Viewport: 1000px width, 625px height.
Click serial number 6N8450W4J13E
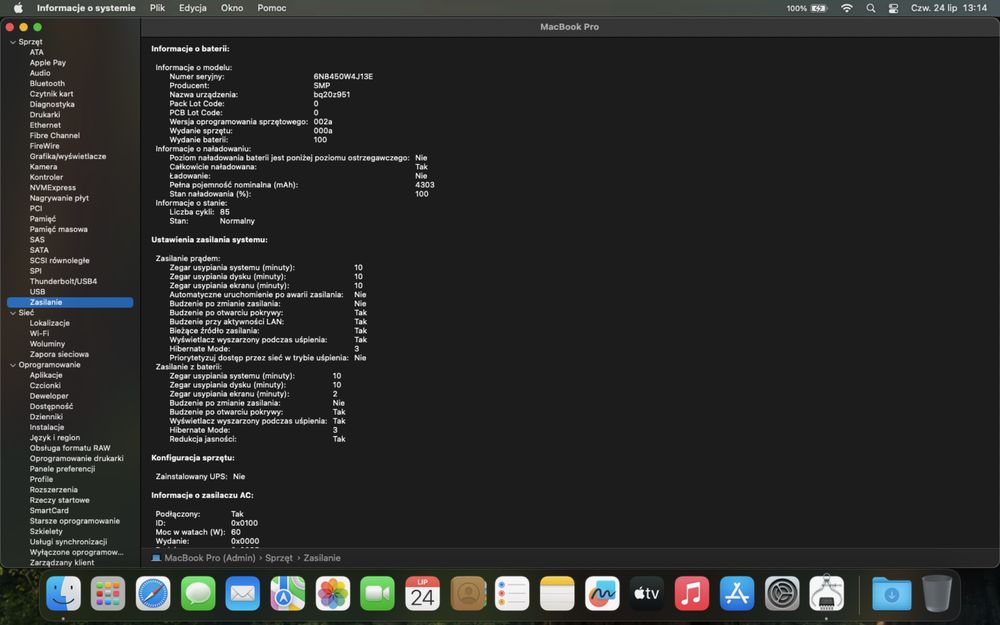click(343, 77)
